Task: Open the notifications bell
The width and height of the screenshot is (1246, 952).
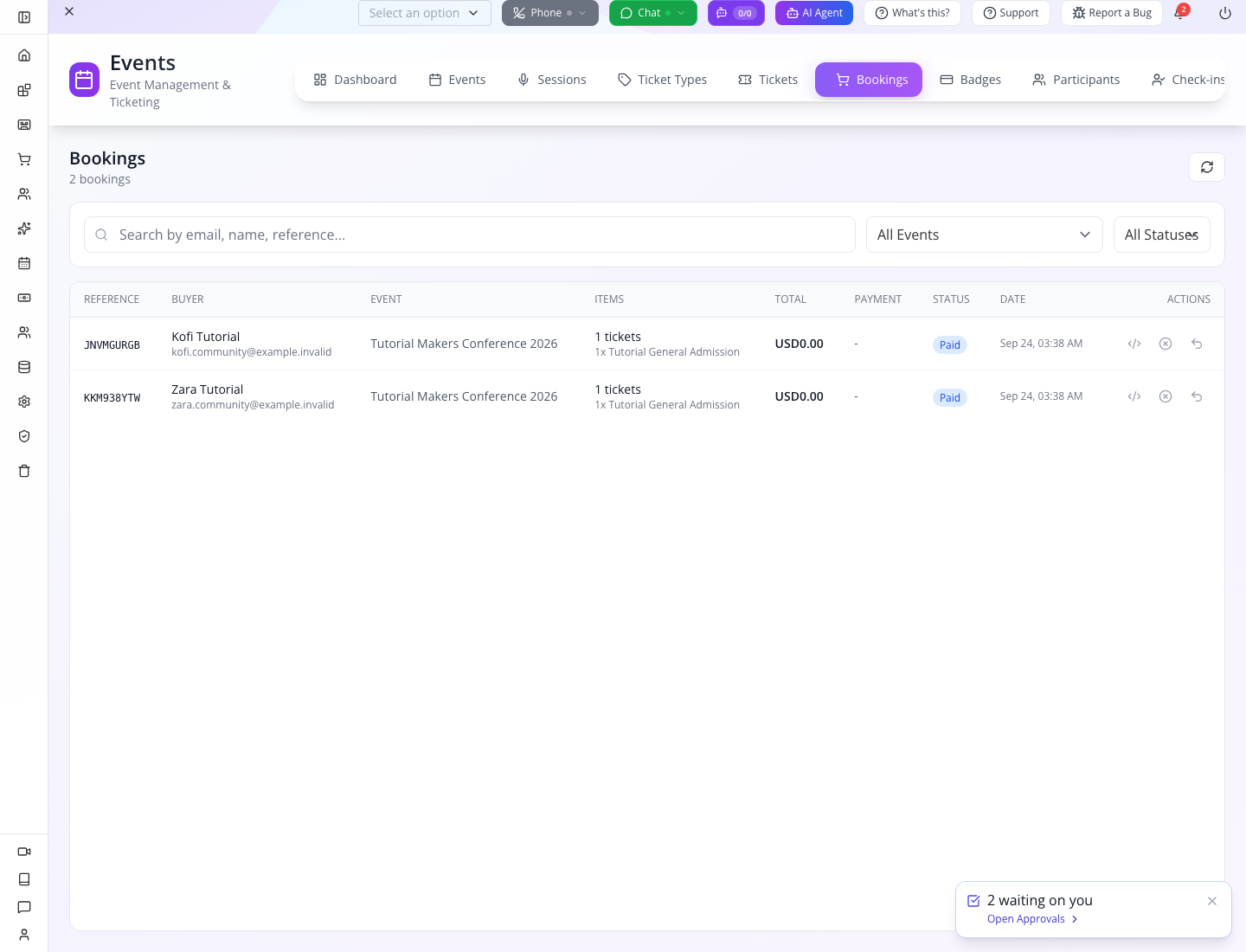Action: (1179, 13)
